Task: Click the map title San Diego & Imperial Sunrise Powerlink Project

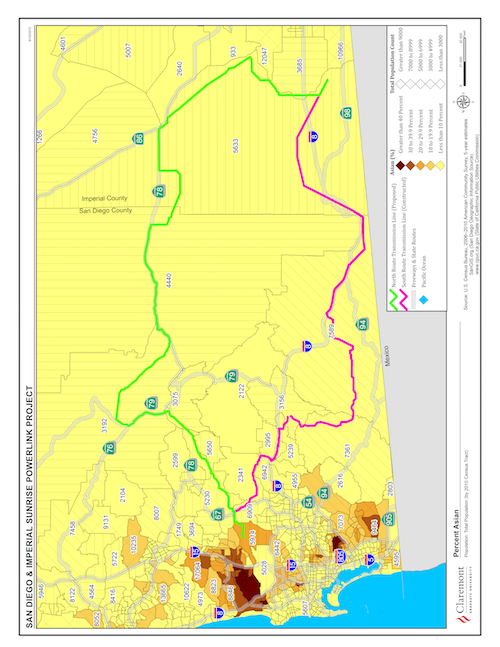Action: click(29, 507)
